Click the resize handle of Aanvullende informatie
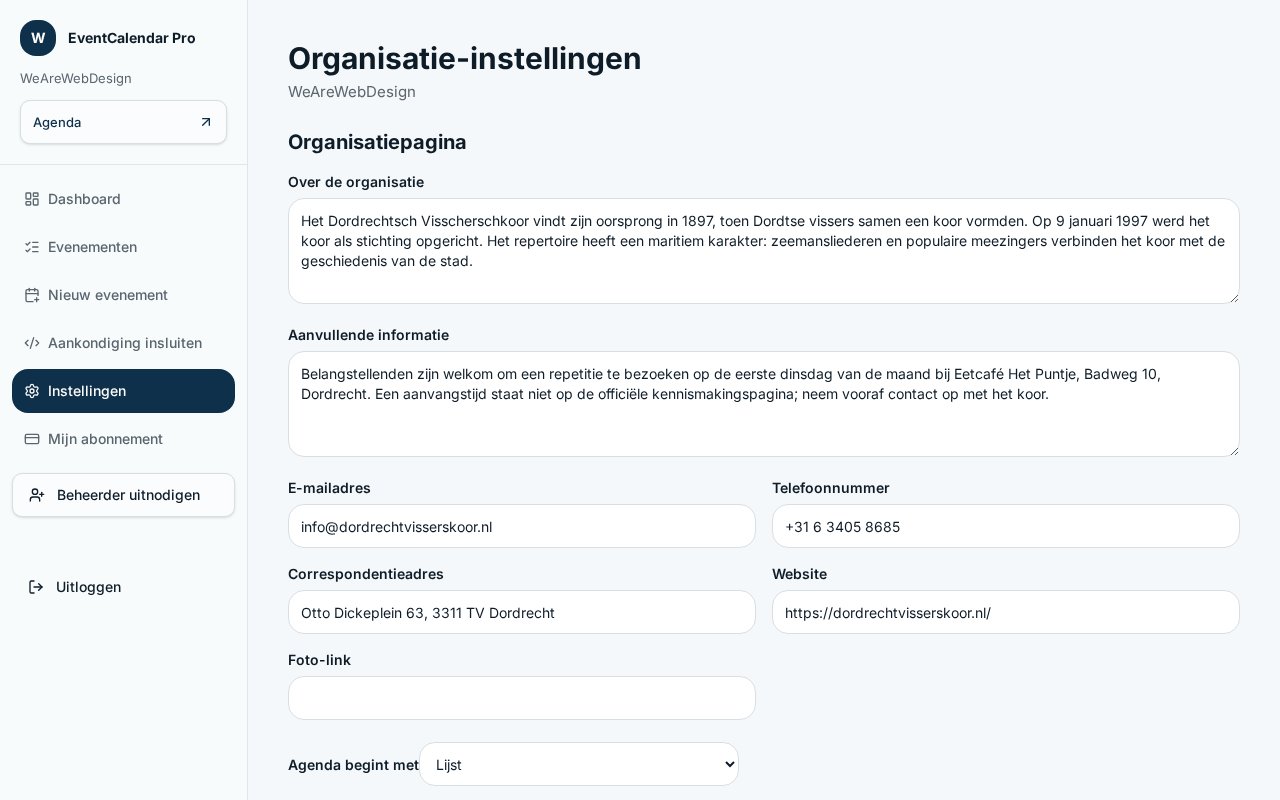1280x800 pixels. tap(1232, 449)
